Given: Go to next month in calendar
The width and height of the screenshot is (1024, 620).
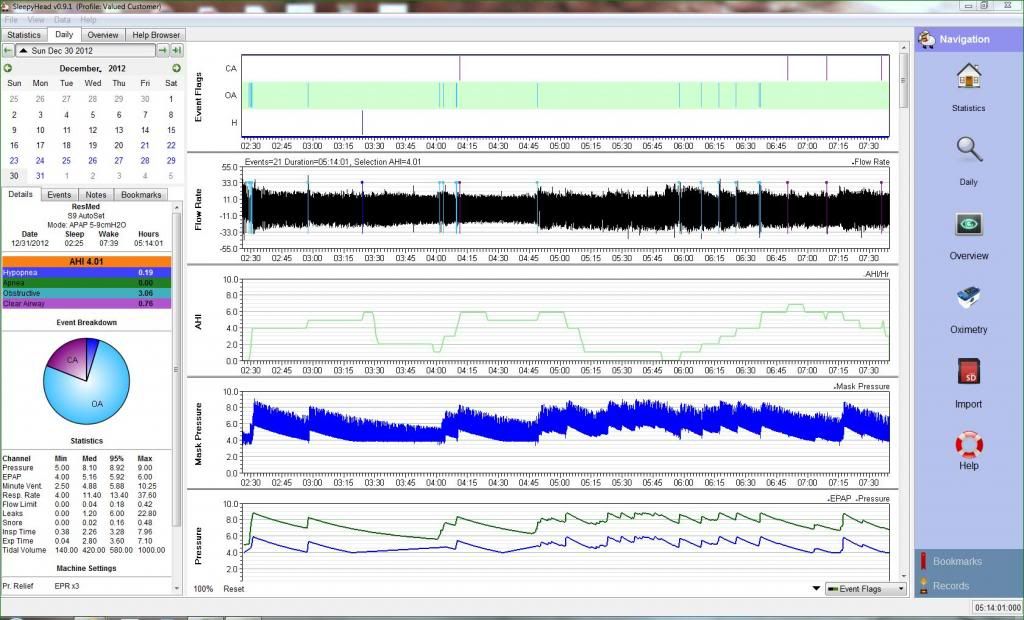Looking at the screenshot, I should pos(176,68).
